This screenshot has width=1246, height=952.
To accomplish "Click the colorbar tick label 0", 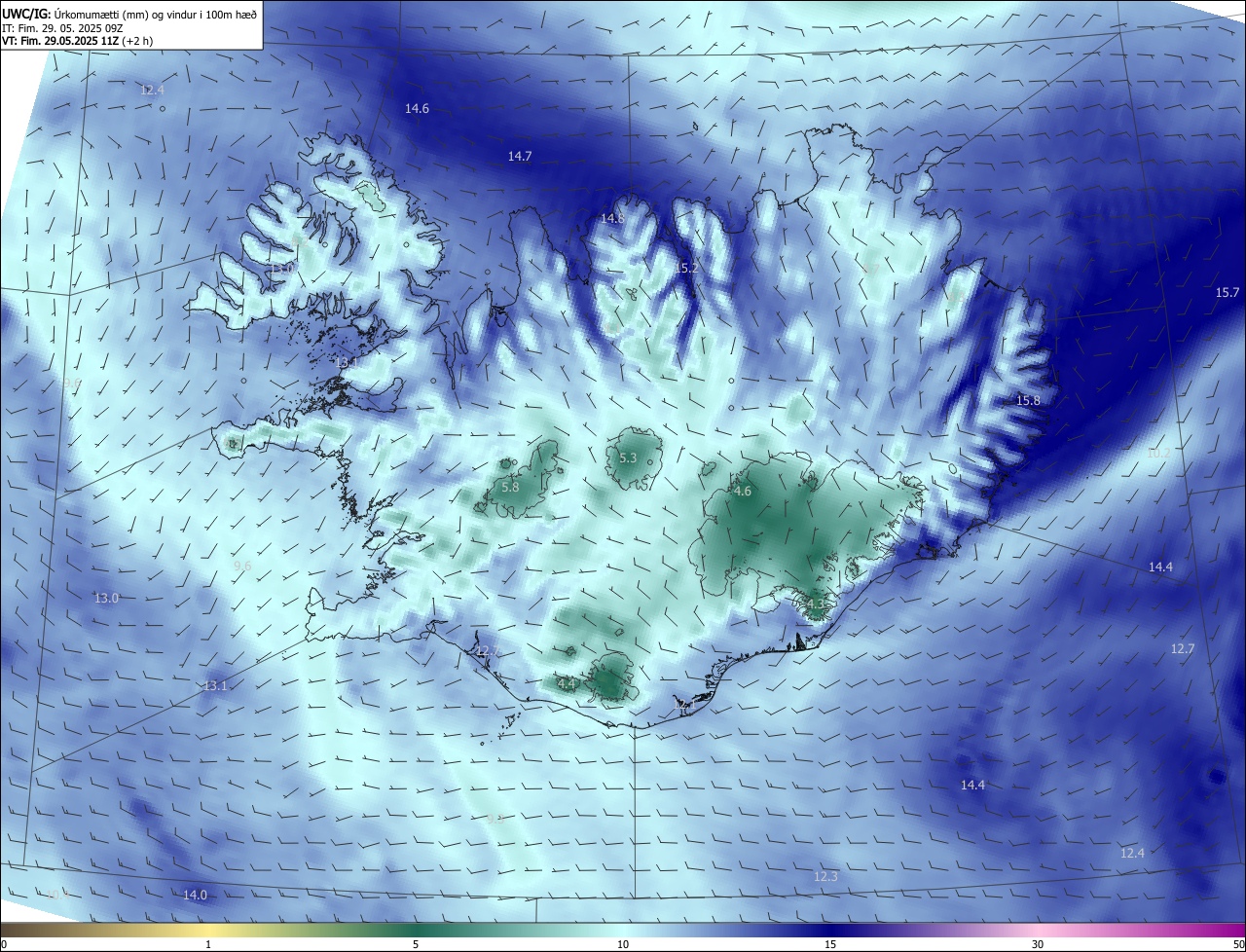I will point(4,944).
